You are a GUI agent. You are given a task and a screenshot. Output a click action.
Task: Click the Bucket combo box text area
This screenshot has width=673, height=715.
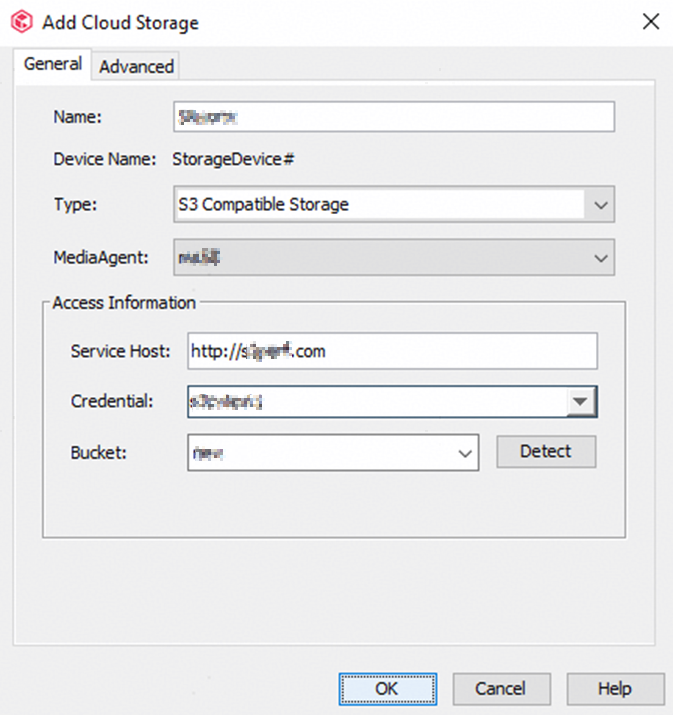pyautogui.click(x=320, y=452)
